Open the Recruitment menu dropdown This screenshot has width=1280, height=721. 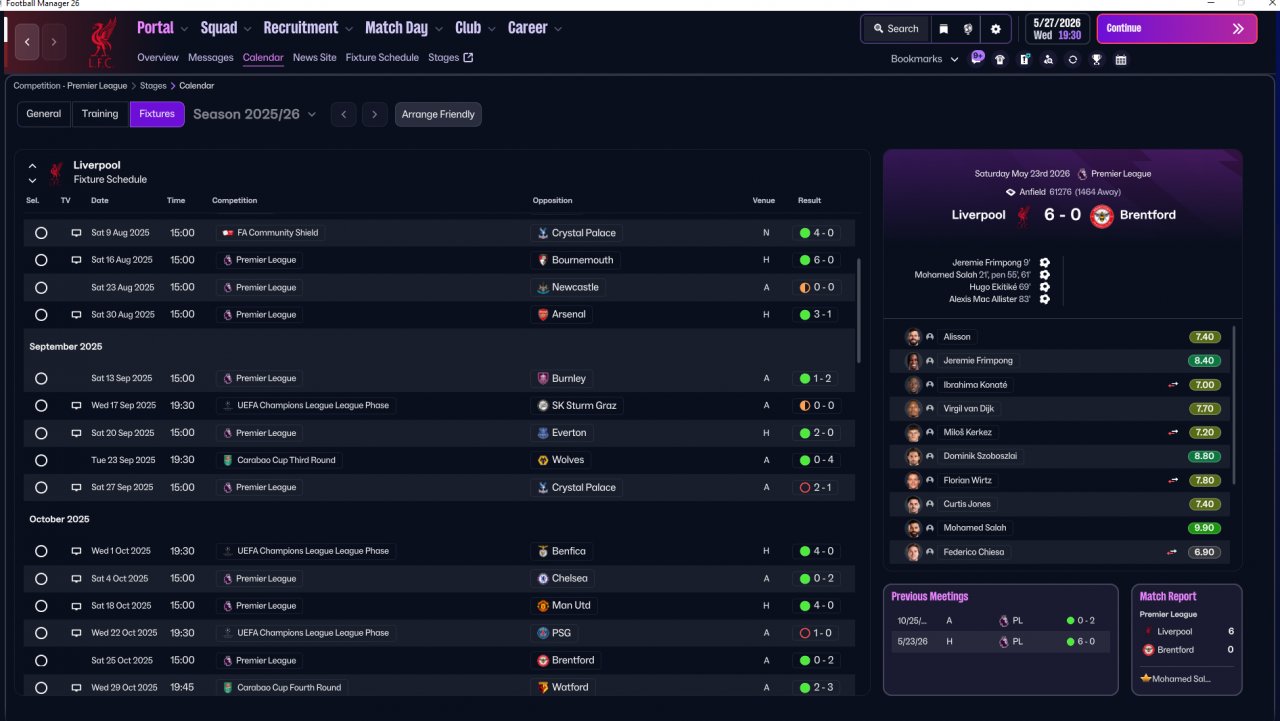tap(308, 28)
